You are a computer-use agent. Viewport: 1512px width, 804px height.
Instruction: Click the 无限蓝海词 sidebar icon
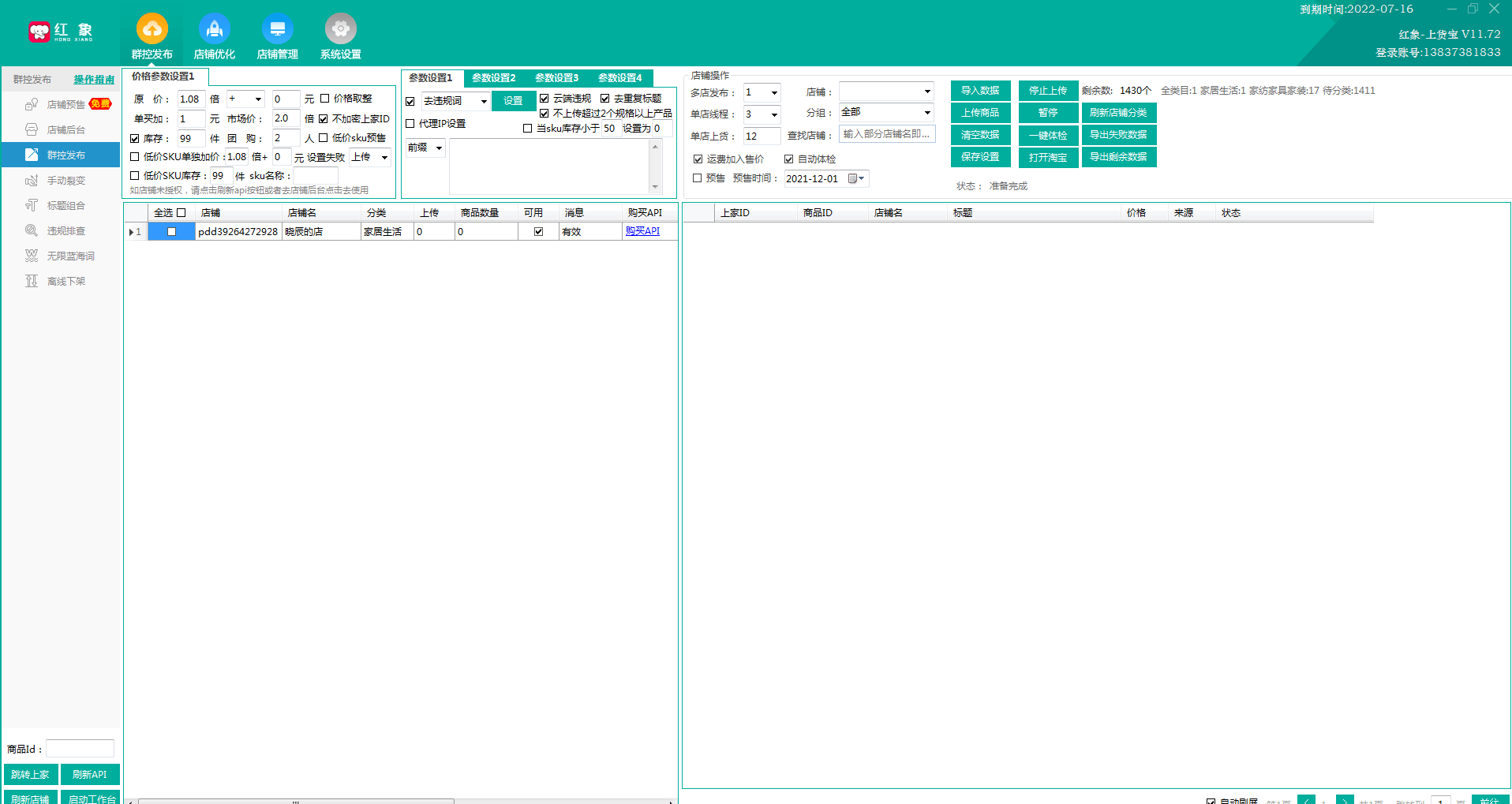pyautogui.click(x=32, y=256)
